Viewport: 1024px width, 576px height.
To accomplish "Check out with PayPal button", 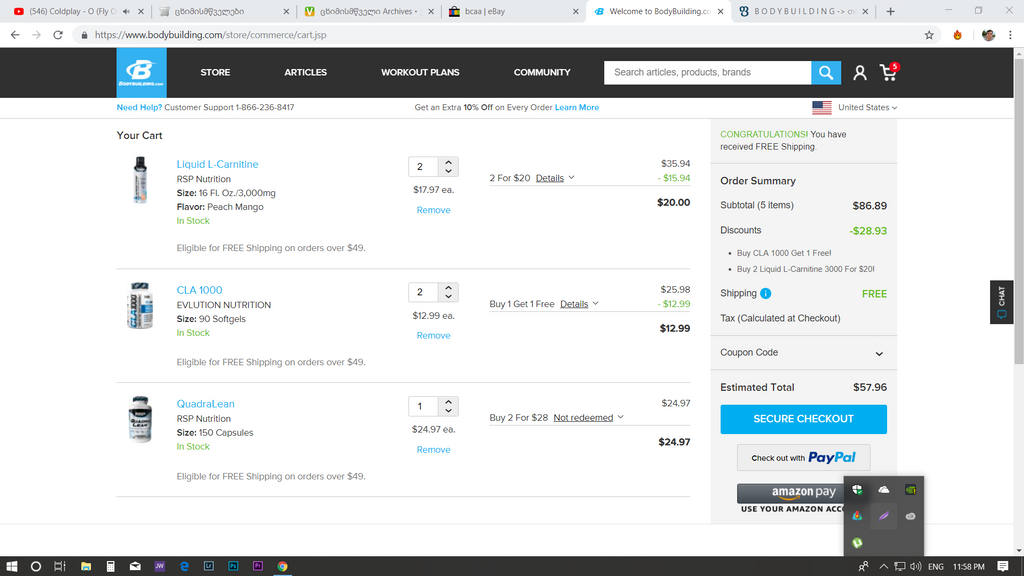I will pos(803,458).
